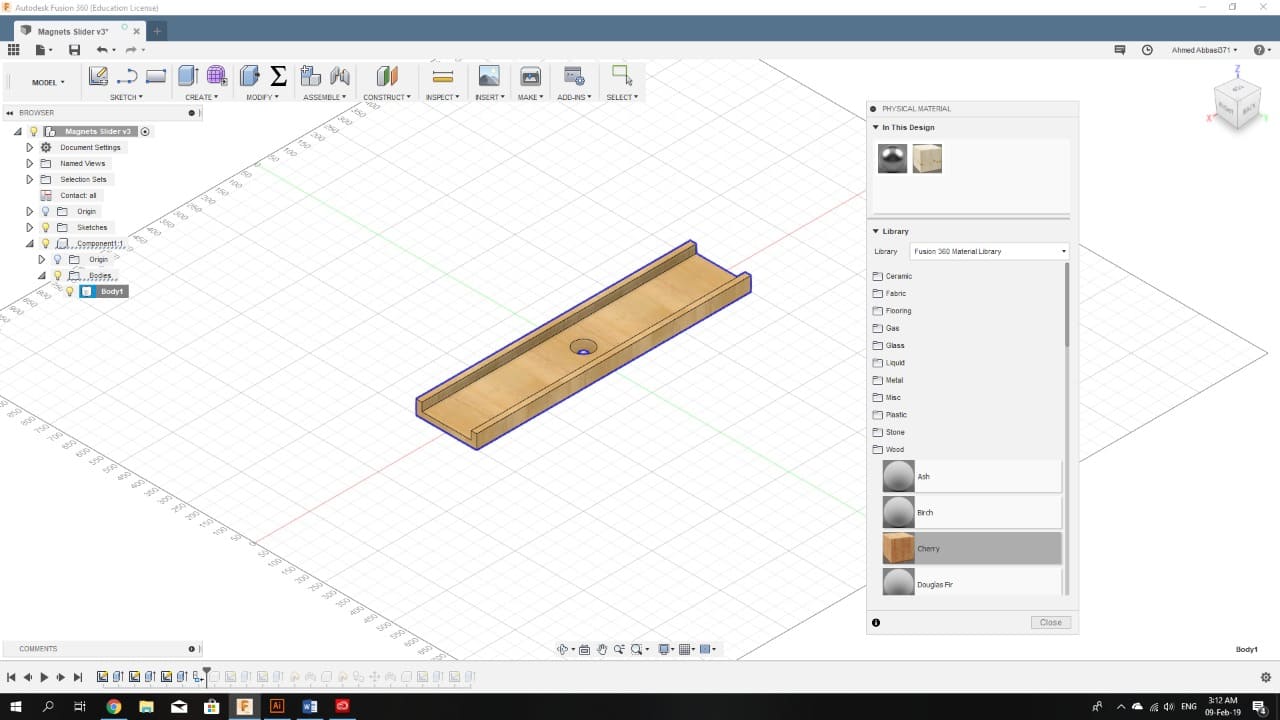Click the Close button in material panel
Viewport: 1280px width, 720px height.
[1050, 622]
